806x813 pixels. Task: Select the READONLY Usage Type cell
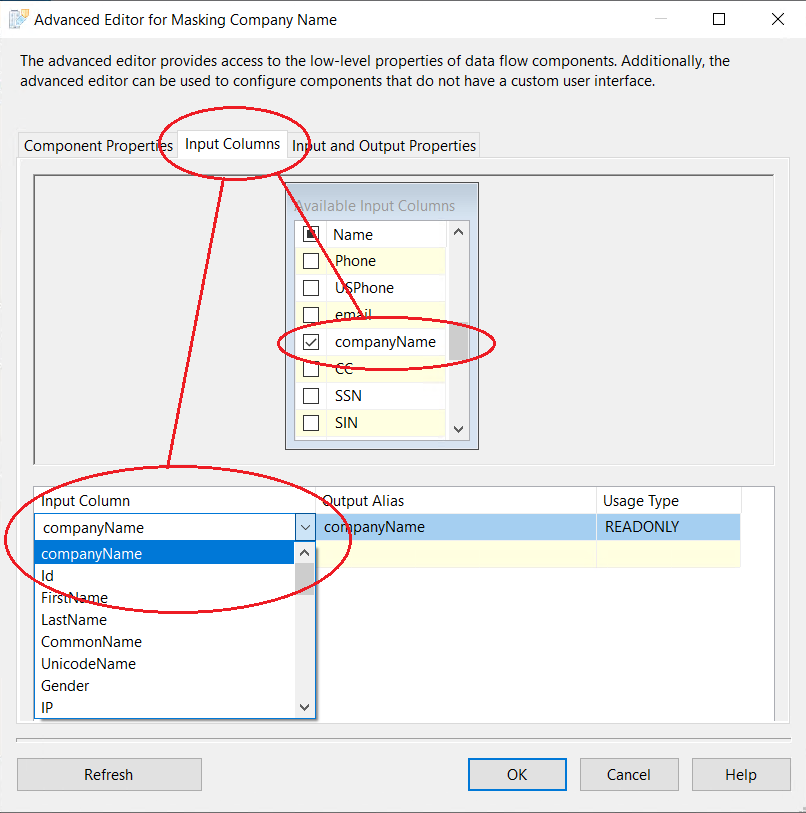click(668, 527)
